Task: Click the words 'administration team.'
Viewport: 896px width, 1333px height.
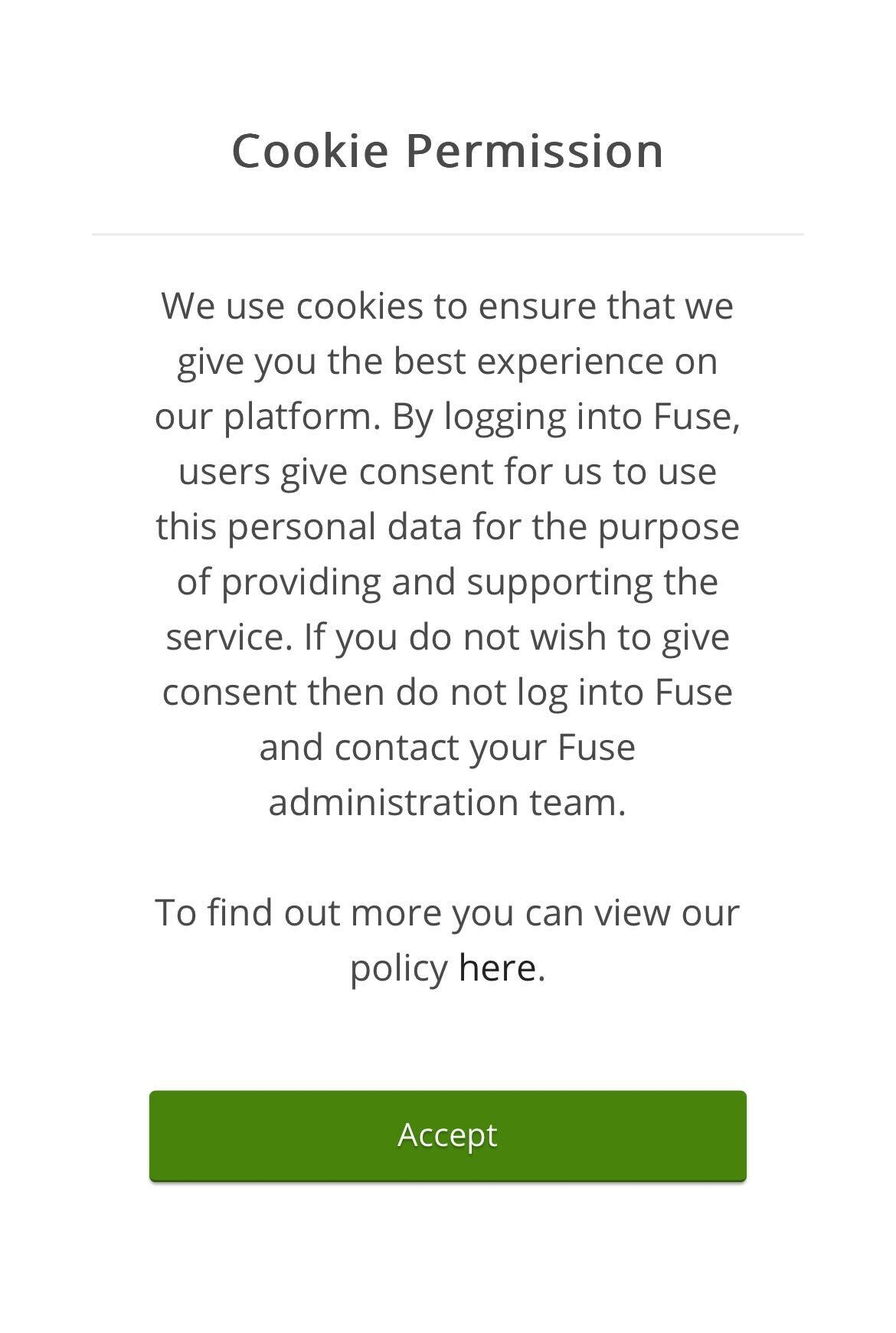Action: (x=447, y=803)
